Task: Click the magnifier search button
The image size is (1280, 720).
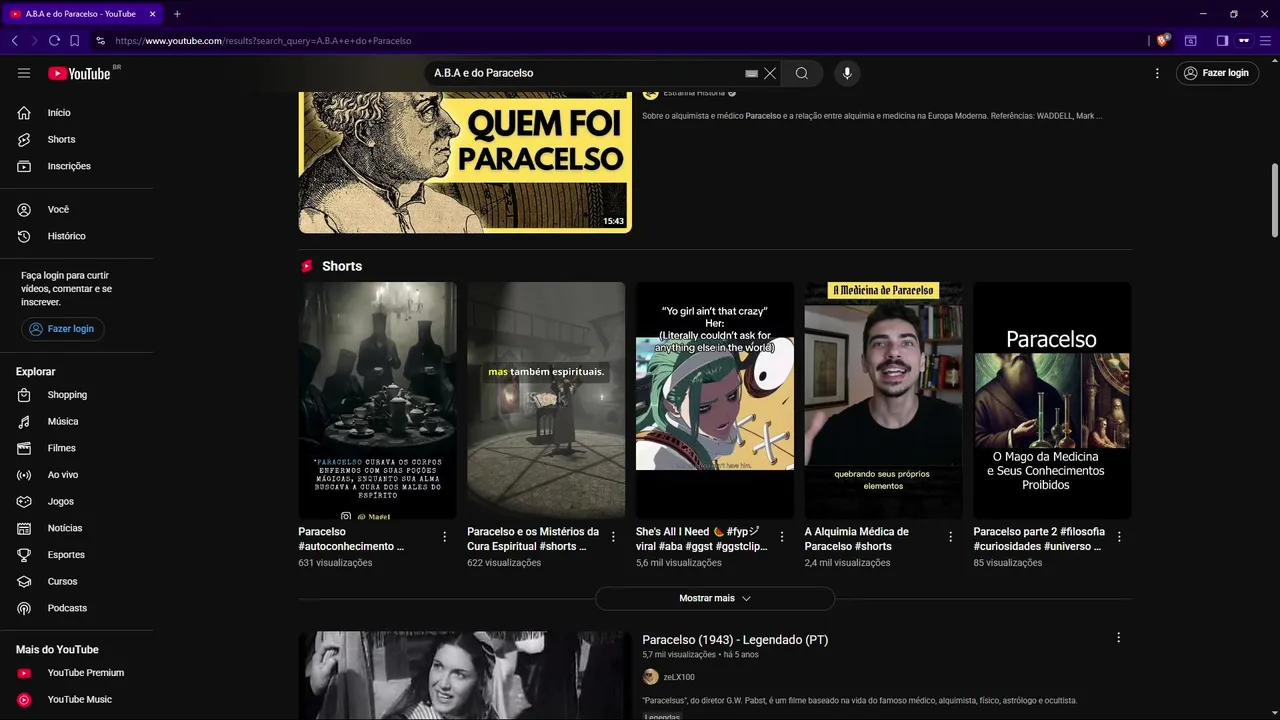Action: pos(802,73)
